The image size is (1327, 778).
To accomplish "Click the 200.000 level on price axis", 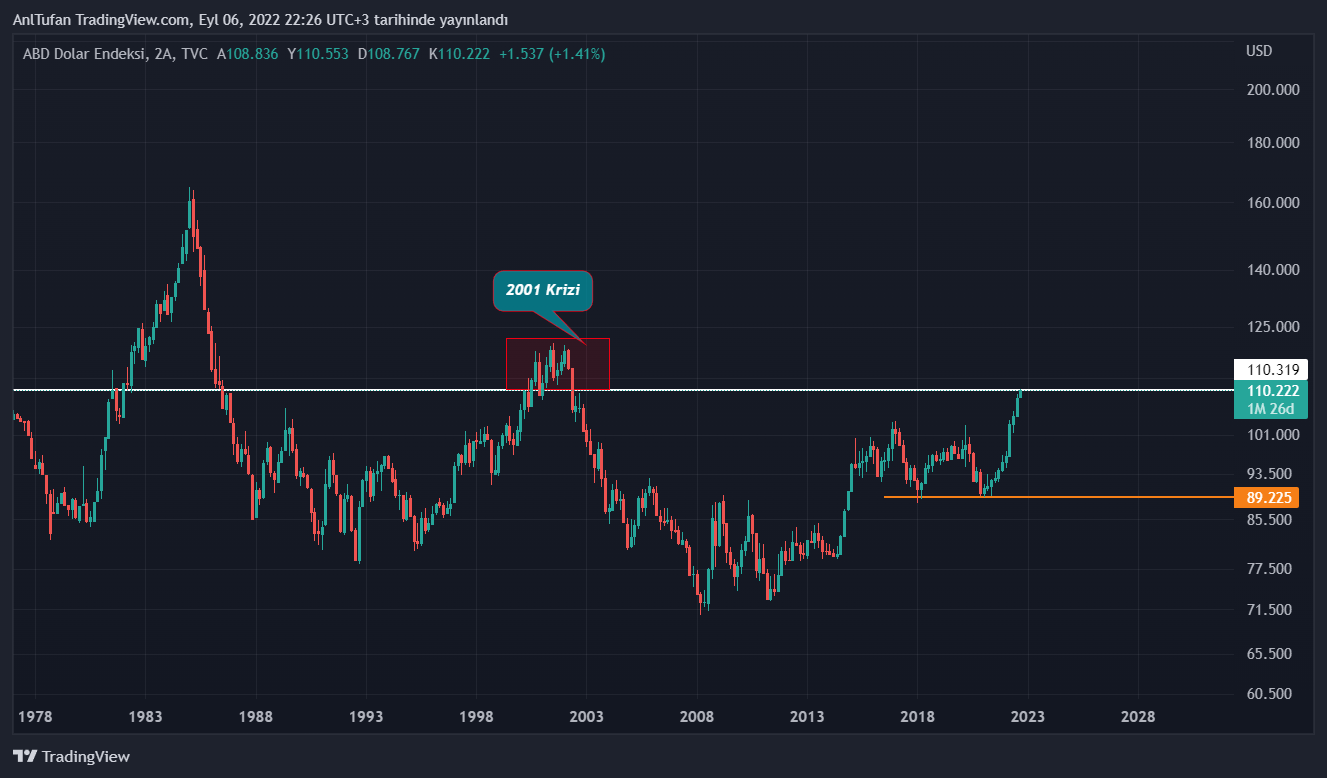I will point(1272,90).
